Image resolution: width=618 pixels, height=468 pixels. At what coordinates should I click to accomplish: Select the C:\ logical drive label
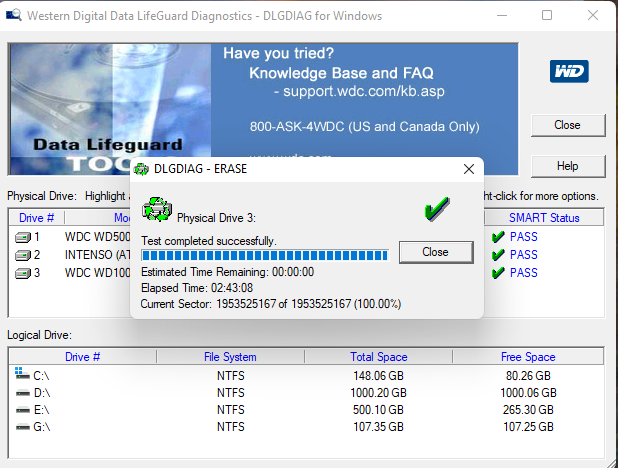coord(41,376)
